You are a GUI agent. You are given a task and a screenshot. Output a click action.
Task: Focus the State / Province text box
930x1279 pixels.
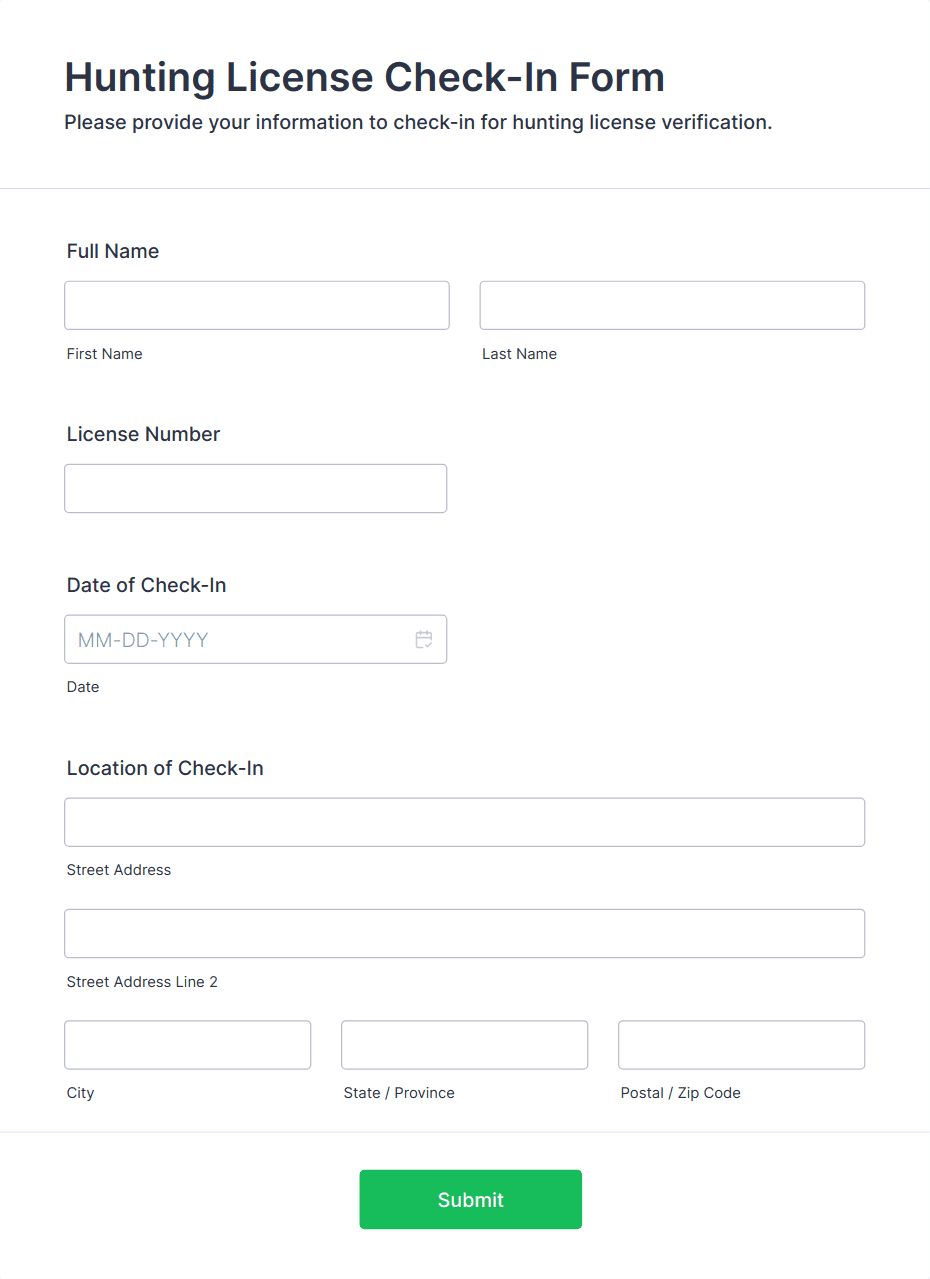tap(464, 1045)
